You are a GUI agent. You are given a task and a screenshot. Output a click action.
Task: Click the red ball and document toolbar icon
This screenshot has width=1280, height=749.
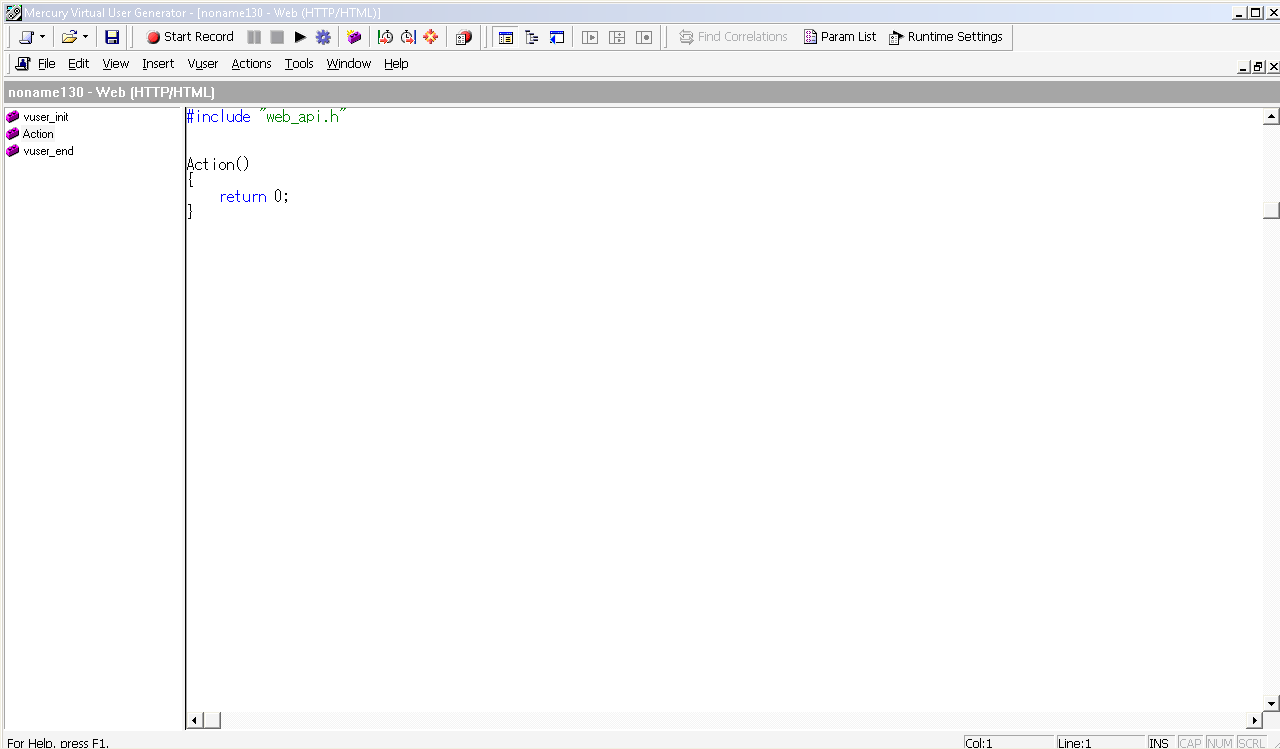click(463, 37)
